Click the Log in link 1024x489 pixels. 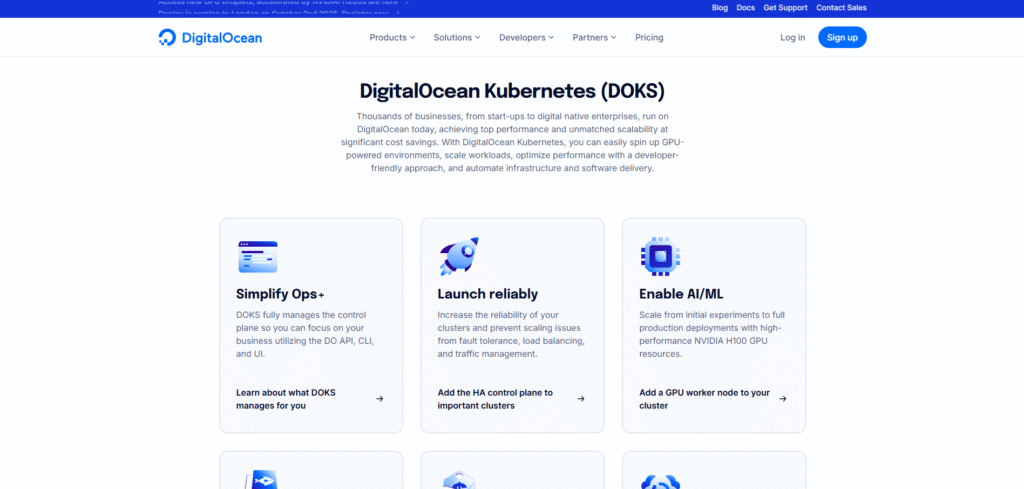click(x=792, y=38)
